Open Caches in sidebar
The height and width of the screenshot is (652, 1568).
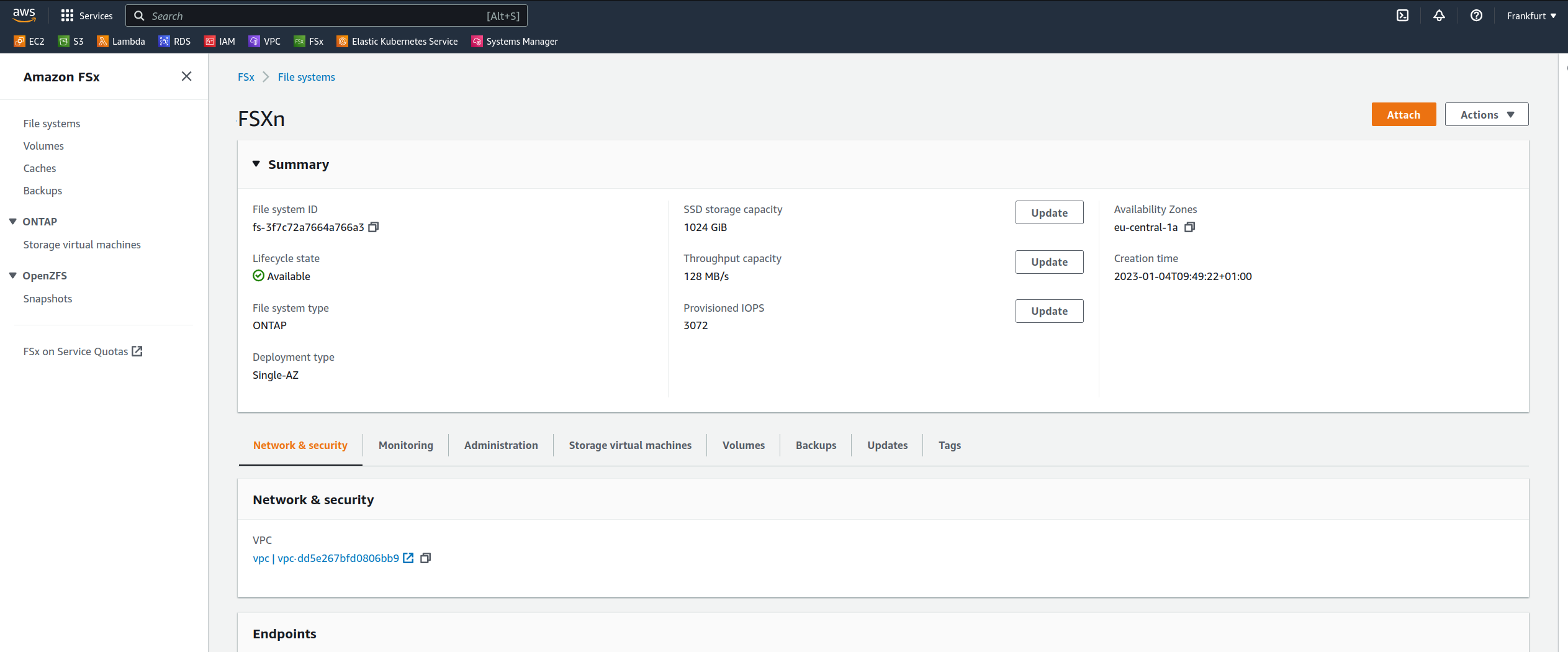pyautogui.click(x=40, y=168)
